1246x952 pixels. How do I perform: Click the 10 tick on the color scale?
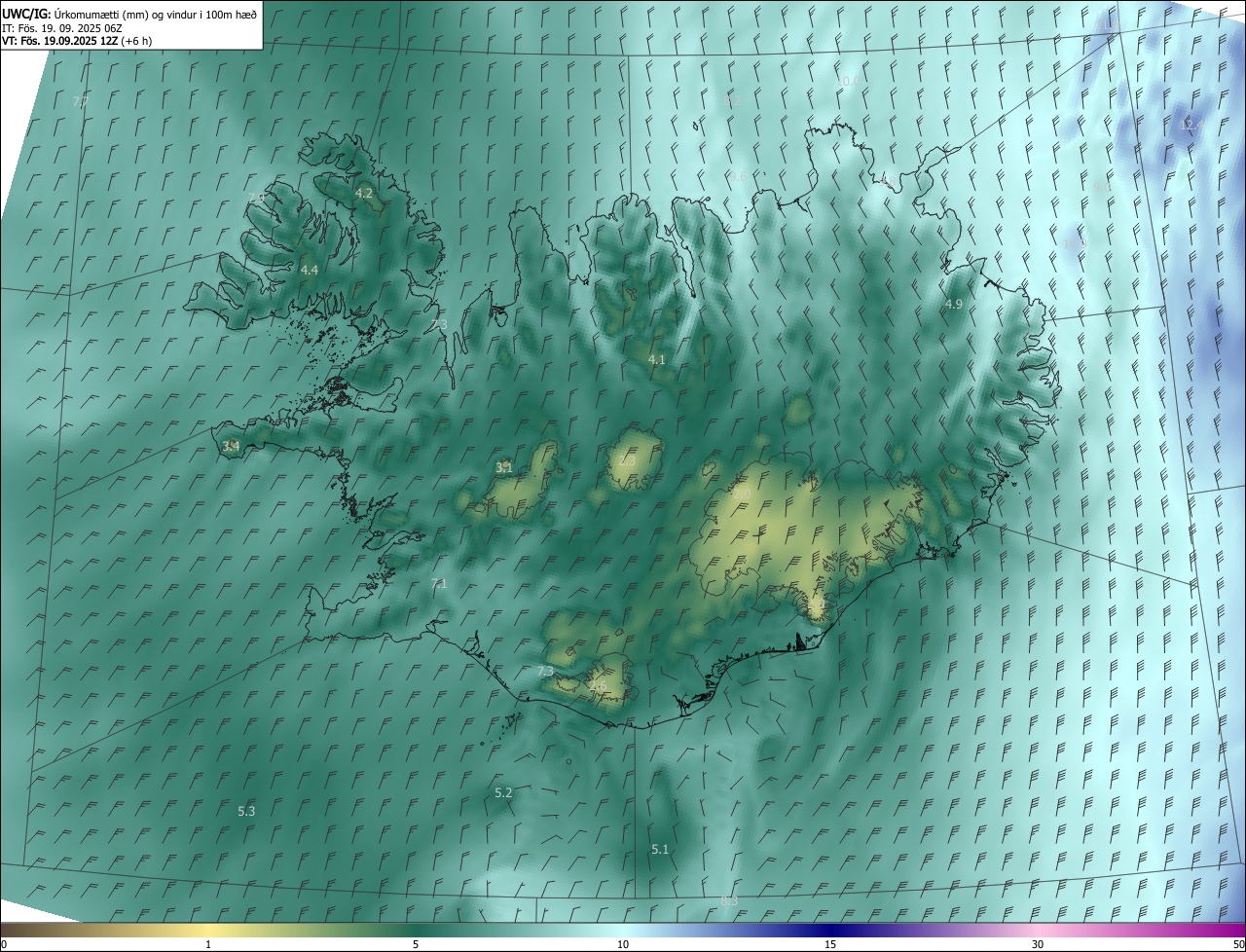[623, 944]
